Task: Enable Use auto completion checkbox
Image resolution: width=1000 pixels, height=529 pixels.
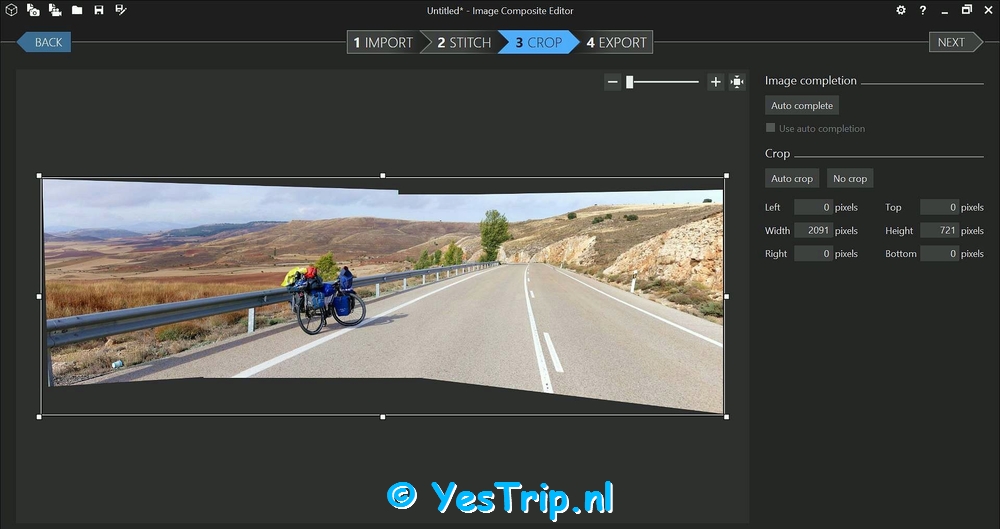Action: click(771, 128)
